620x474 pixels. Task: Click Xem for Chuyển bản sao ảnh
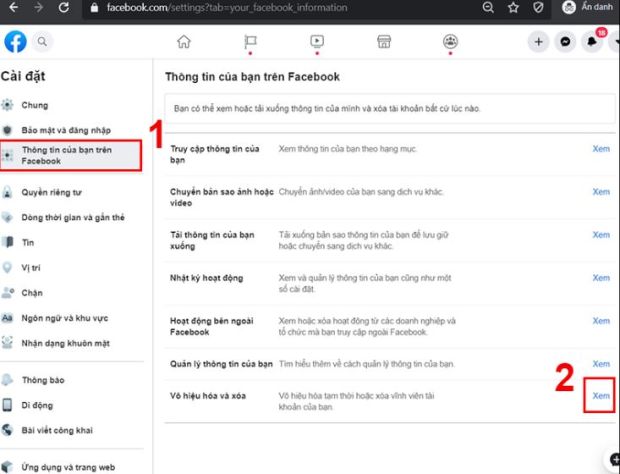(601, 192)
